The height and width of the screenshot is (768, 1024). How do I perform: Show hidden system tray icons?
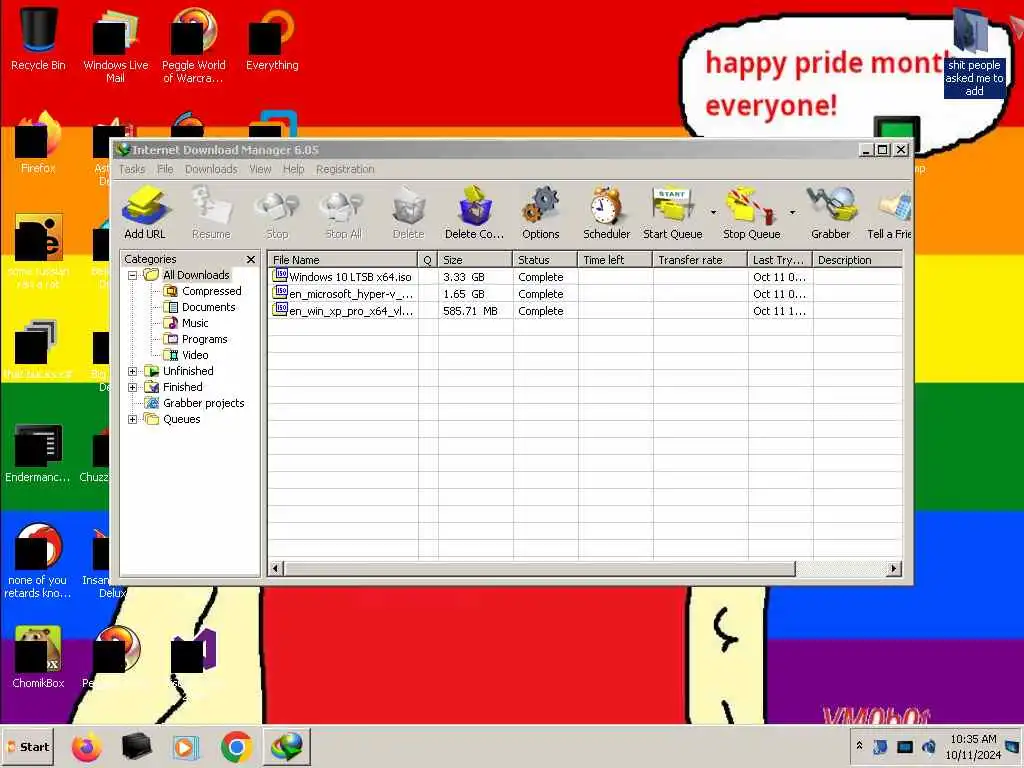click(x=859, y=745)
